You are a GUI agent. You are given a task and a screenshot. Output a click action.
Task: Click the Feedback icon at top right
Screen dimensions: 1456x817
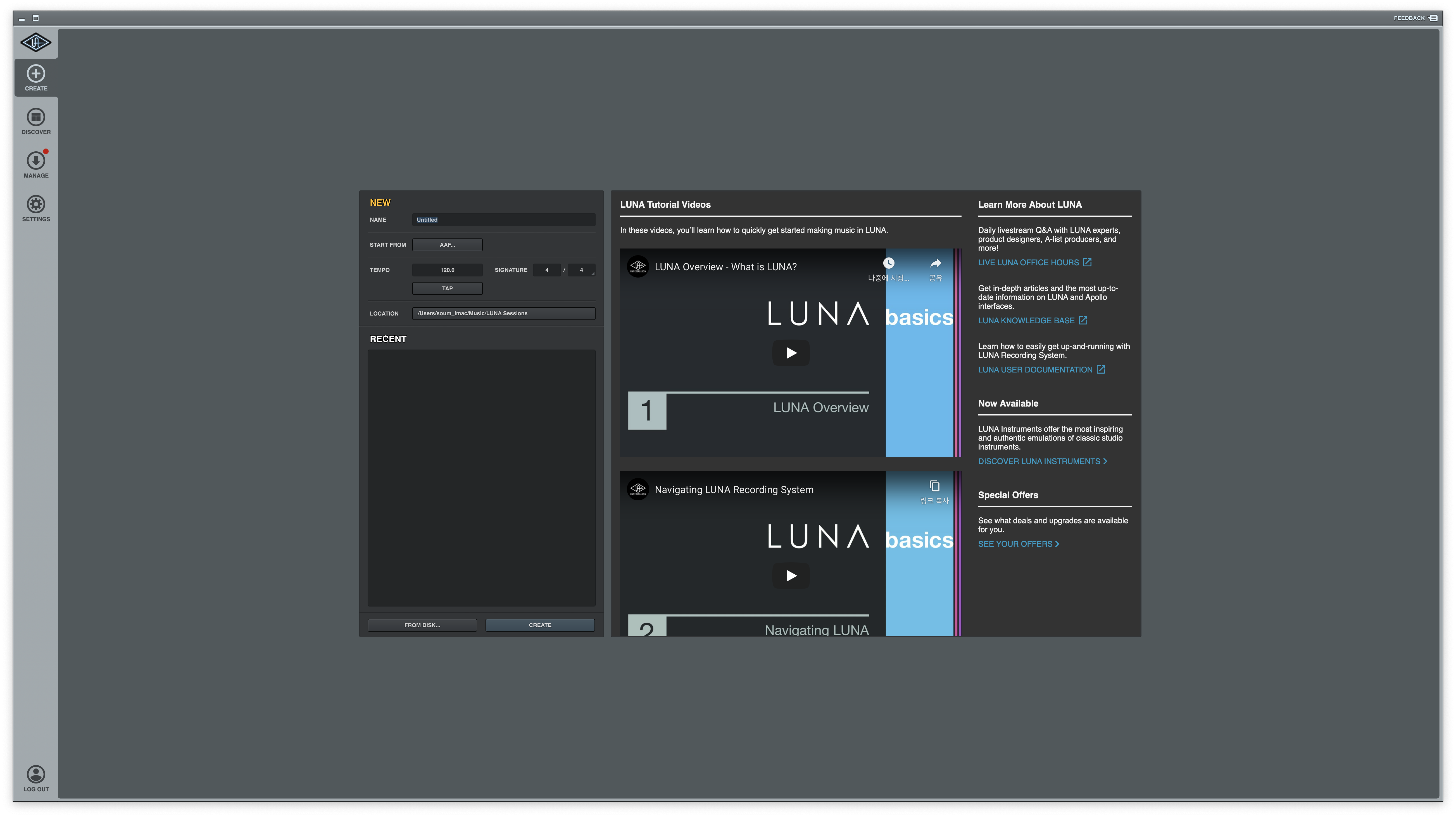click(1433, 18)
